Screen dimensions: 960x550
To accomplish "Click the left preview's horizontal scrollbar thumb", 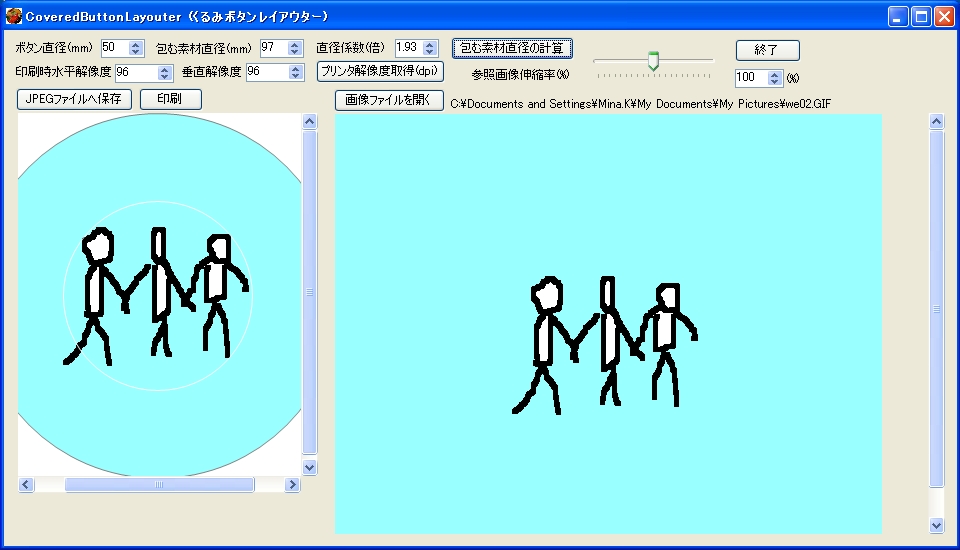I will (x=159, y=484).
